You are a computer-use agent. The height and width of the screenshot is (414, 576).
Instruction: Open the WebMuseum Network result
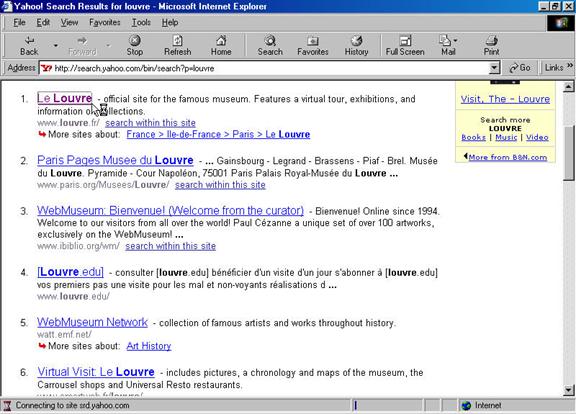tap(92, 322)
